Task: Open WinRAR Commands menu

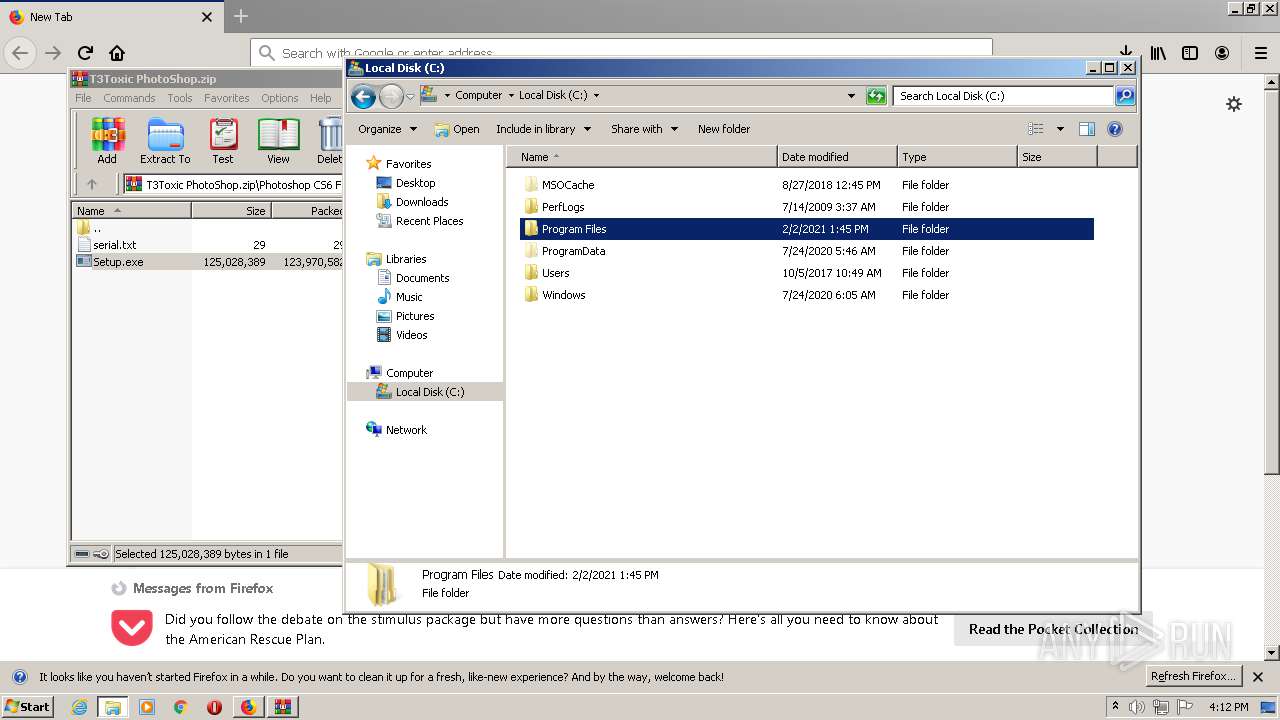Action: pyautogui.click(x=129, y=98)
